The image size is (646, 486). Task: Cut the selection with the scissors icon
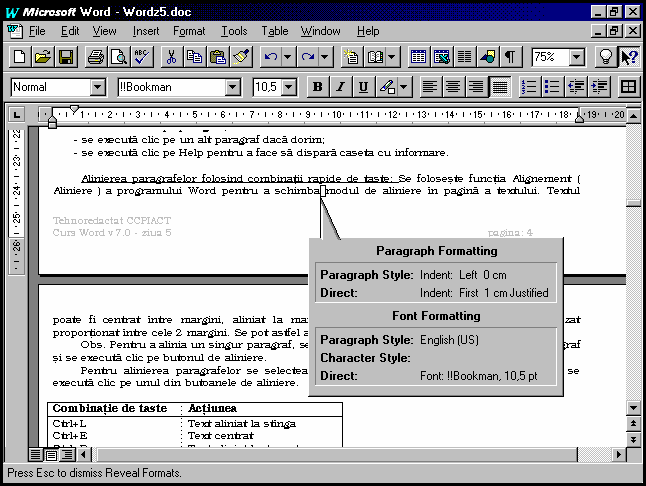[172, 56]
